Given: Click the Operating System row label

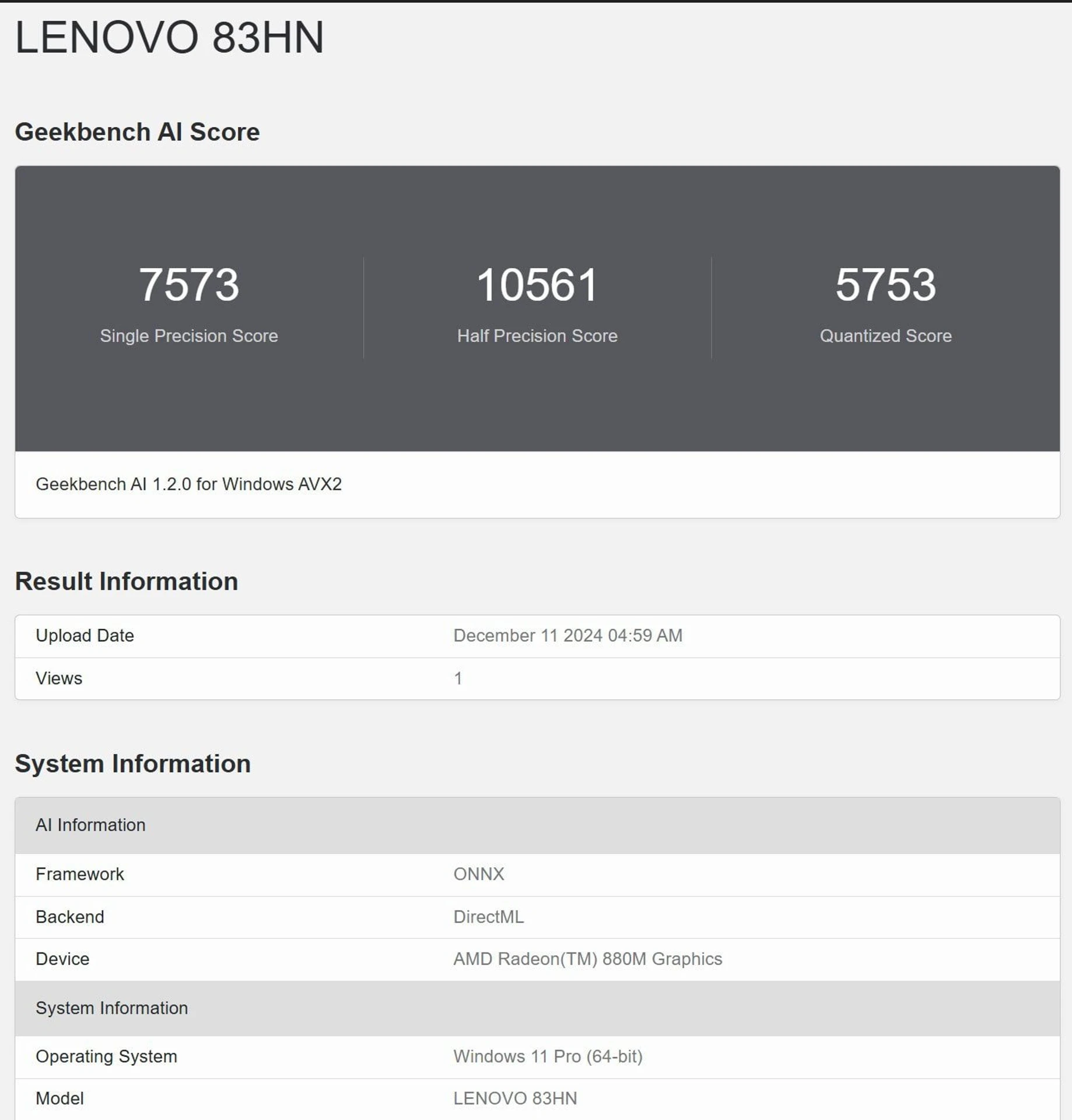Looking at the screenshot, I should (x=106, y=1056).
